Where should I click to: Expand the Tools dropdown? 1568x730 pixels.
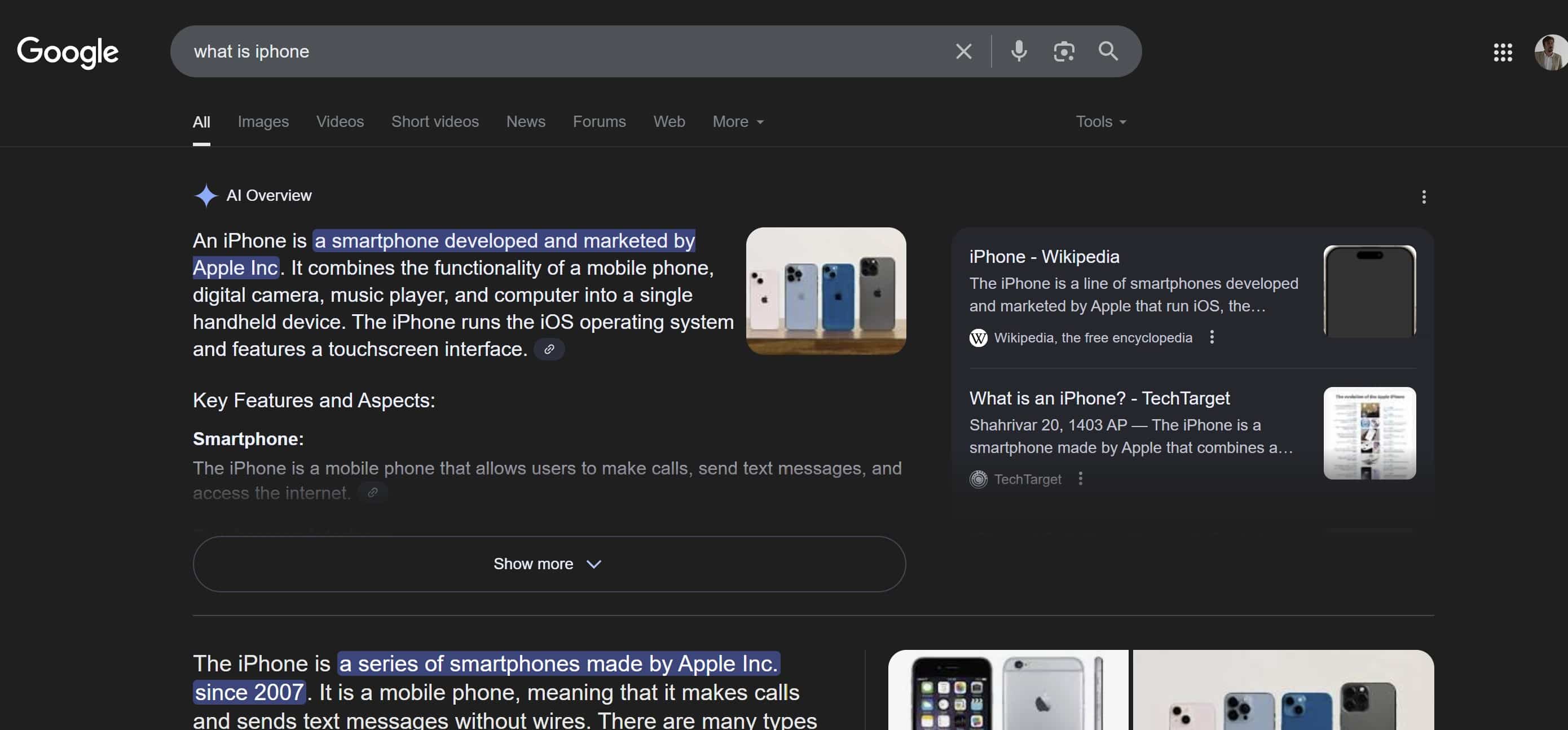1100,122
